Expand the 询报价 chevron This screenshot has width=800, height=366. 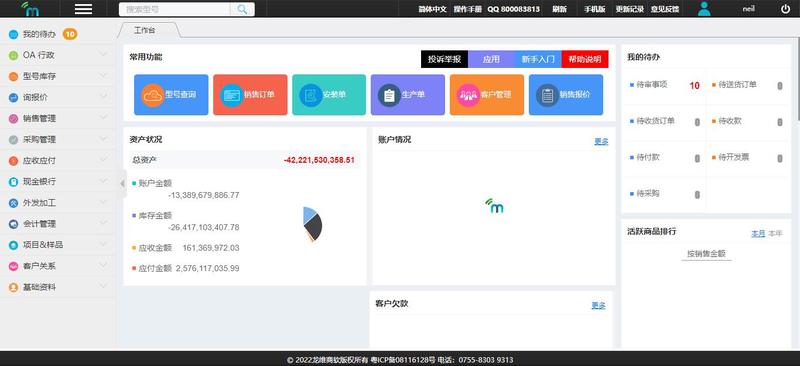click(x=103, y=96)
